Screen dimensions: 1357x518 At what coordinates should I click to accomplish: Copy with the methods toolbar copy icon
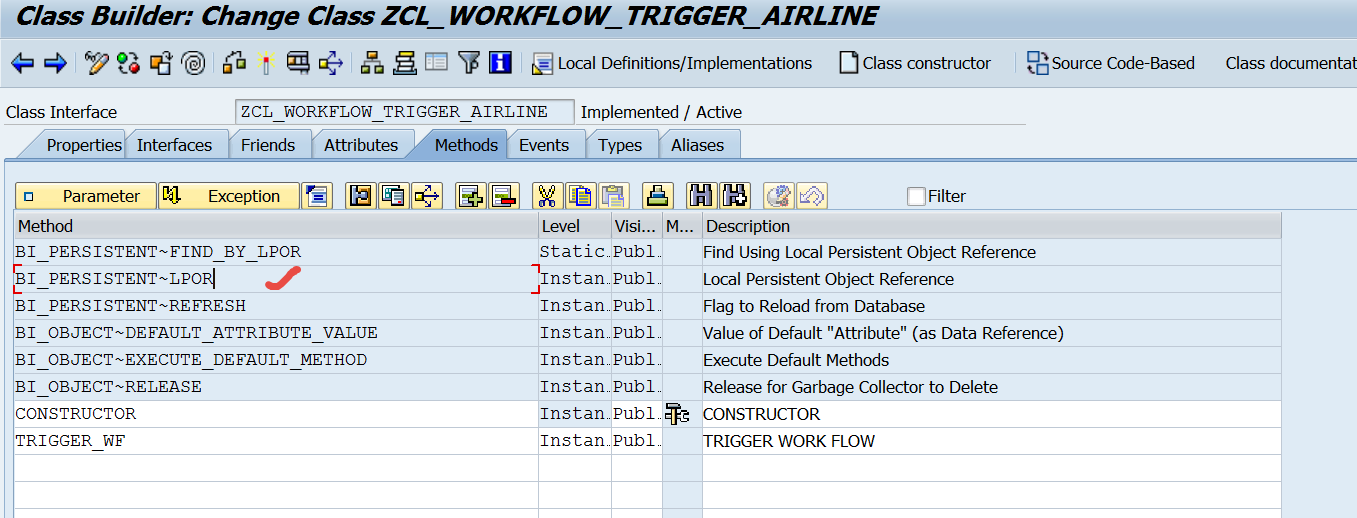(x=580, y=196)
